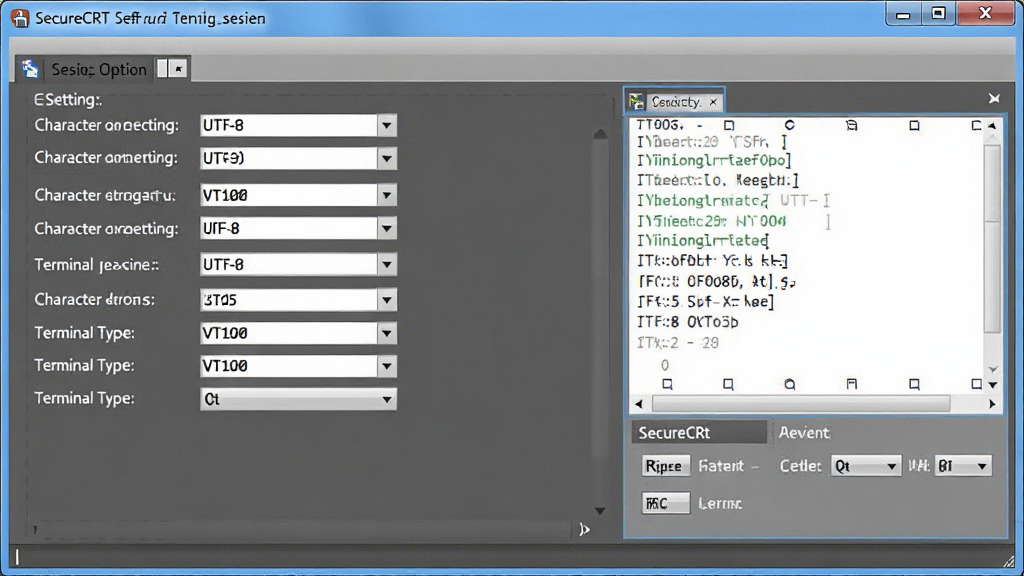
Task: Select the list row starting "IFt:5 Spf-X"
Action: [705, 302]
